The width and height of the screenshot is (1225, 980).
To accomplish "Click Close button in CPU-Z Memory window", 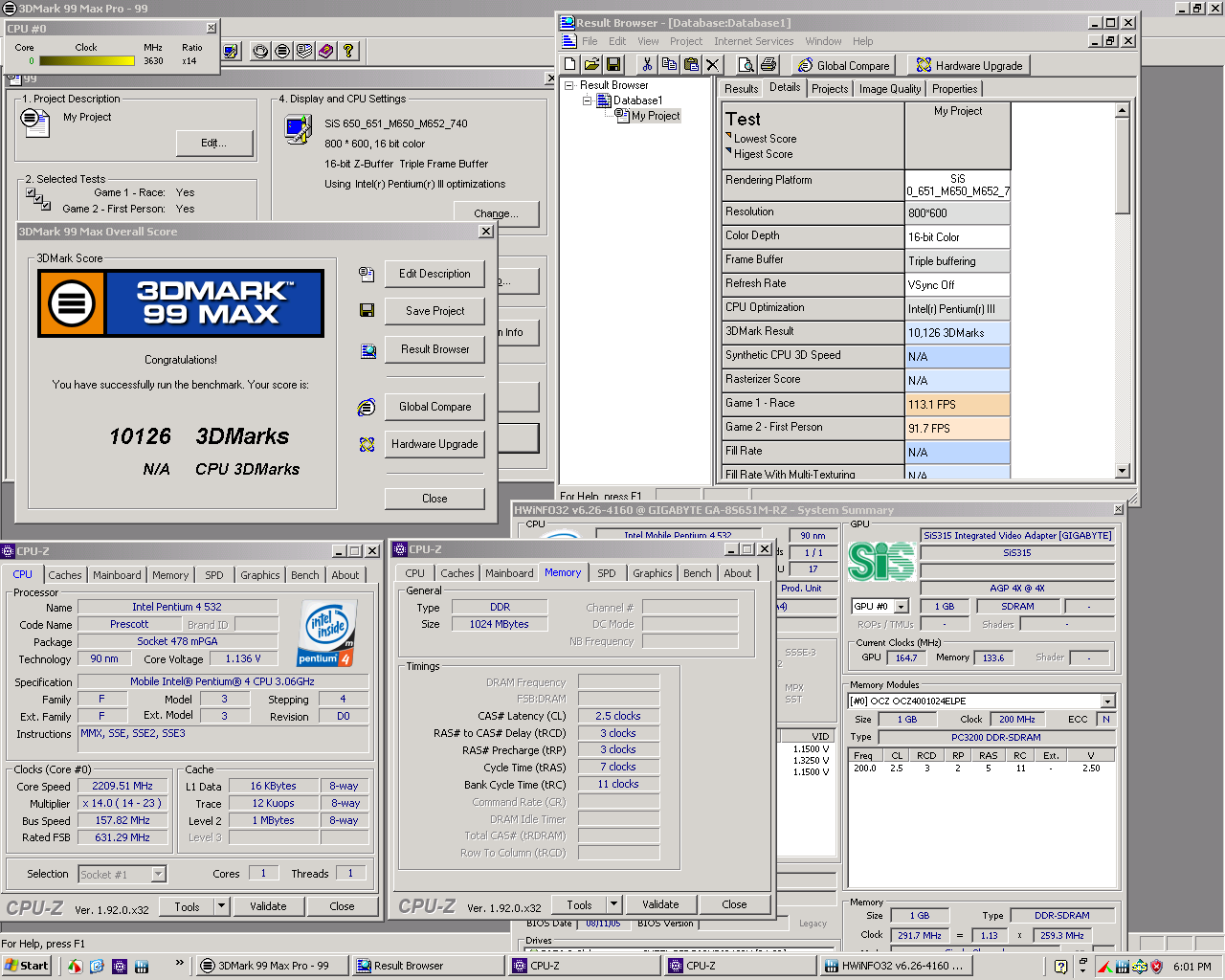I will [x=734, y=904].
